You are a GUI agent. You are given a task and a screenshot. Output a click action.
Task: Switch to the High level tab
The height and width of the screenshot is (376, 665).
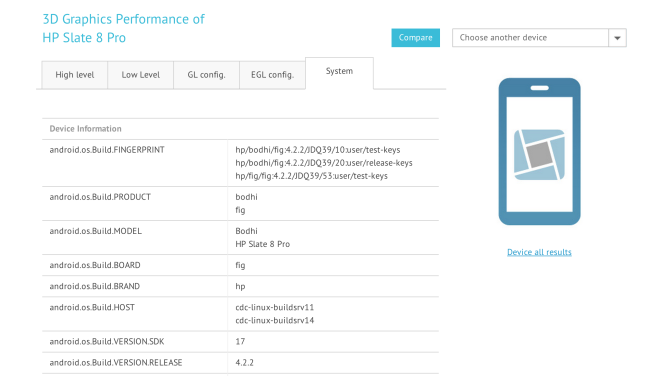coord(75,75)
